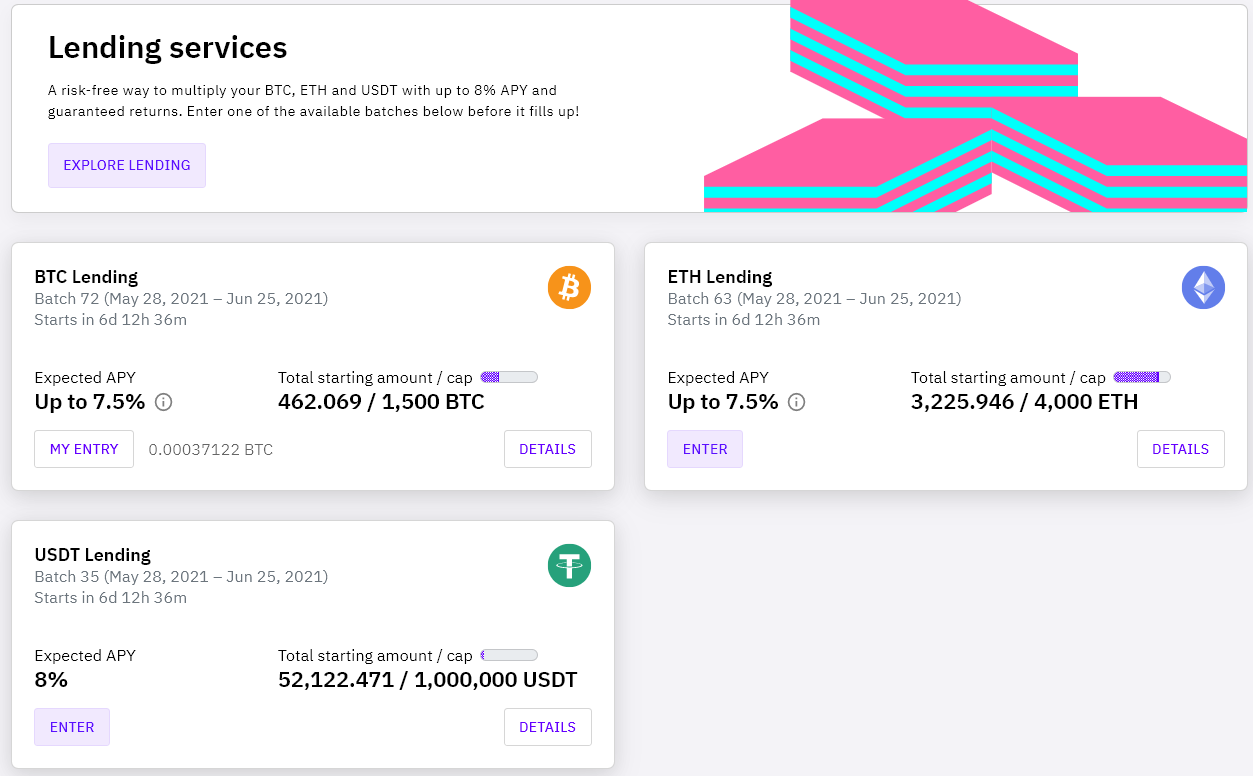Screen dimensions: 1253x776
Task: Click the BTC cap progress bar
Action: pos(509,377)
